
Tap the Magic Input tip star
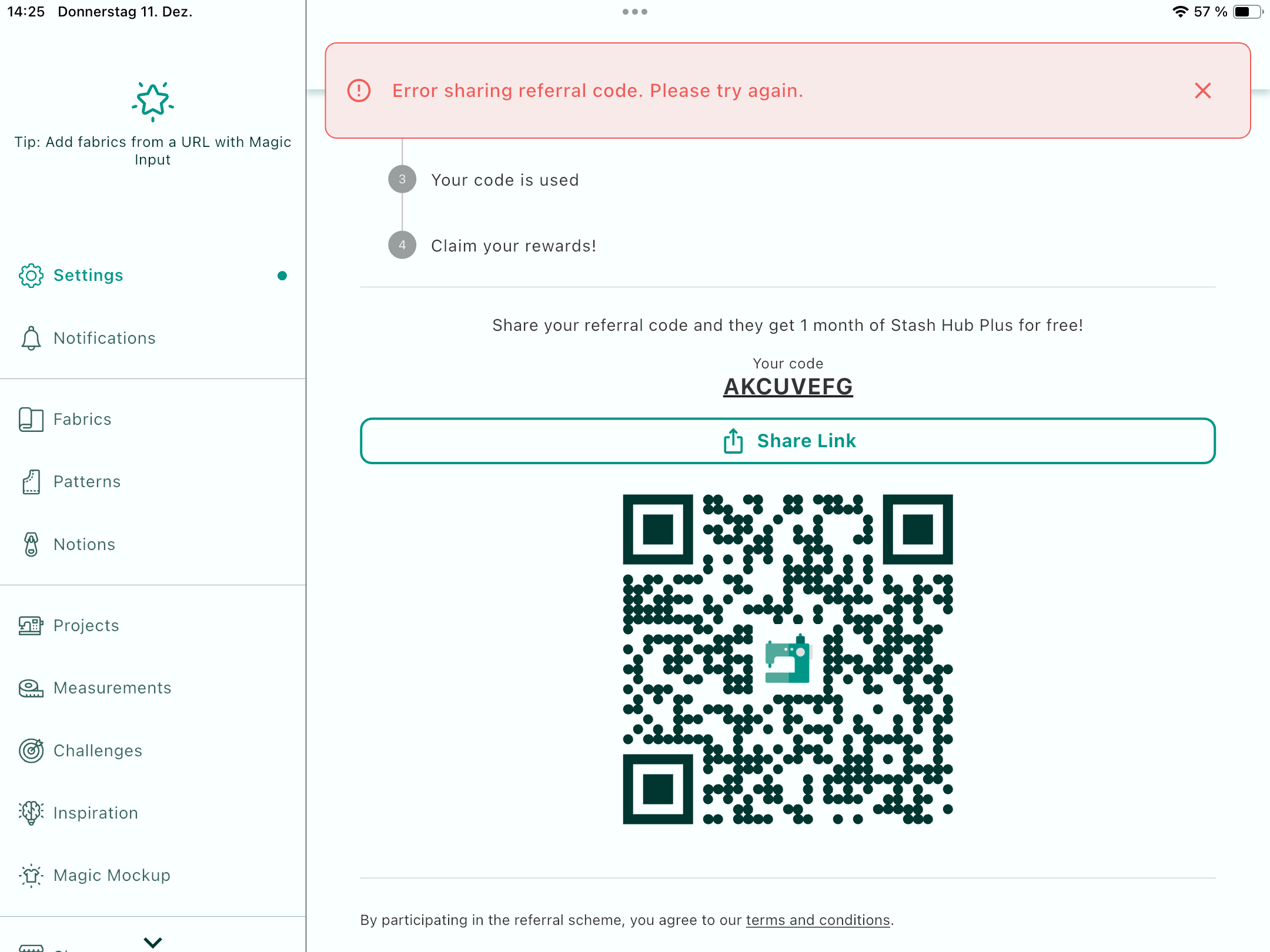pos(153,101)
